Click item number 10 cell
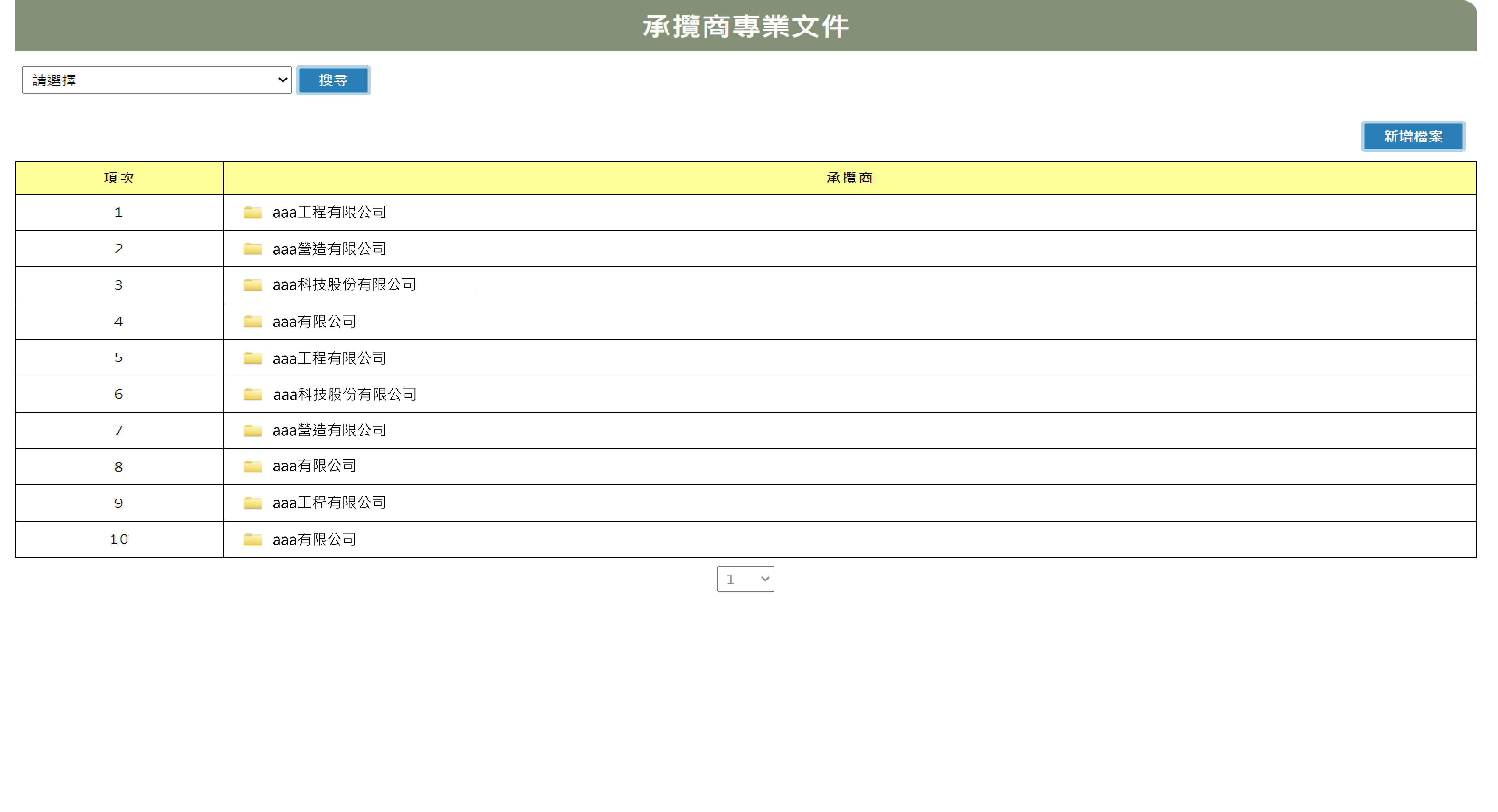The image size is (1498, 812). [119, 540]
